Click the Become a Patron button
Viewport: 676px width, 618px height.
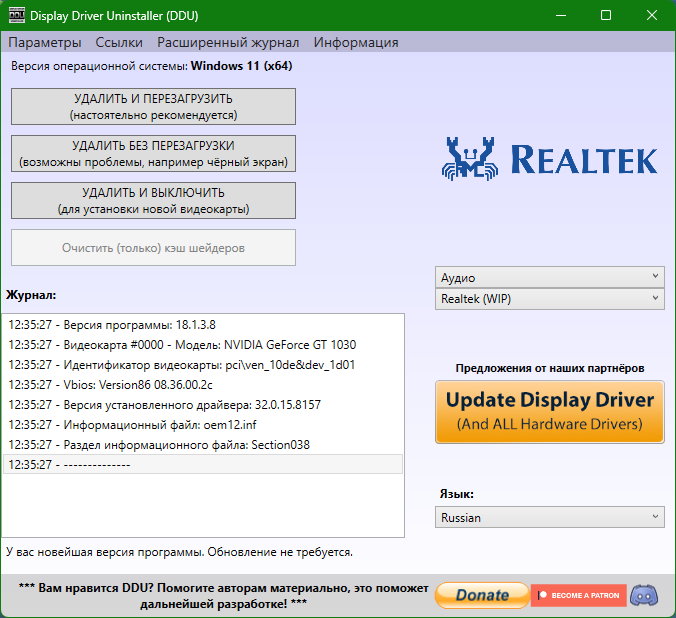pyautogui.click(x=579, y=595)
